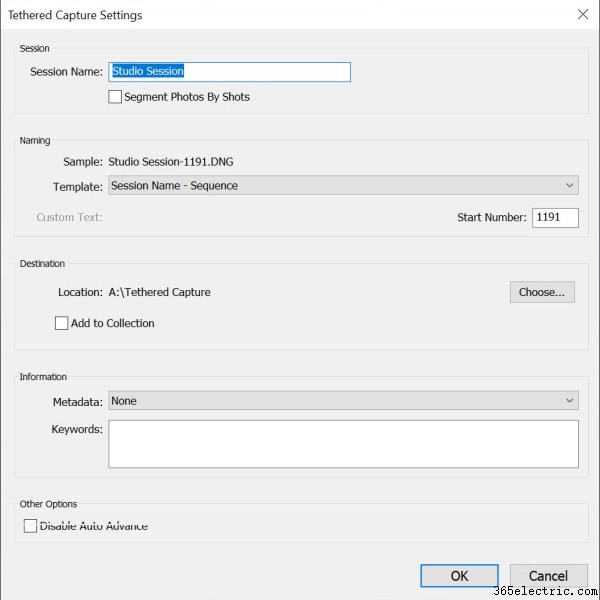
Task: Click the location path A:\Tethered Capture
Action: coord(160,292)
